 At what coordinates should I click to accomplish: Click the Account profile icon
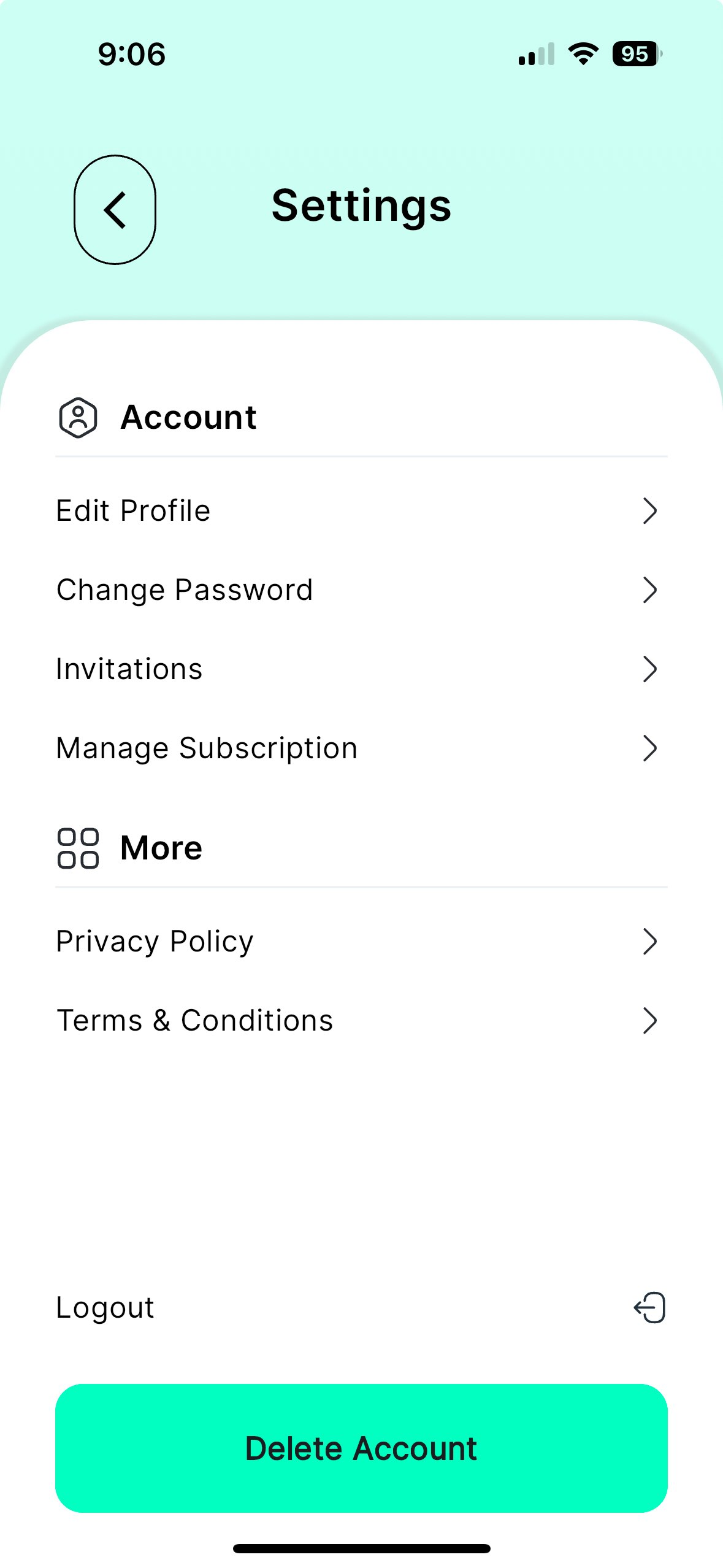click(78, 418)
